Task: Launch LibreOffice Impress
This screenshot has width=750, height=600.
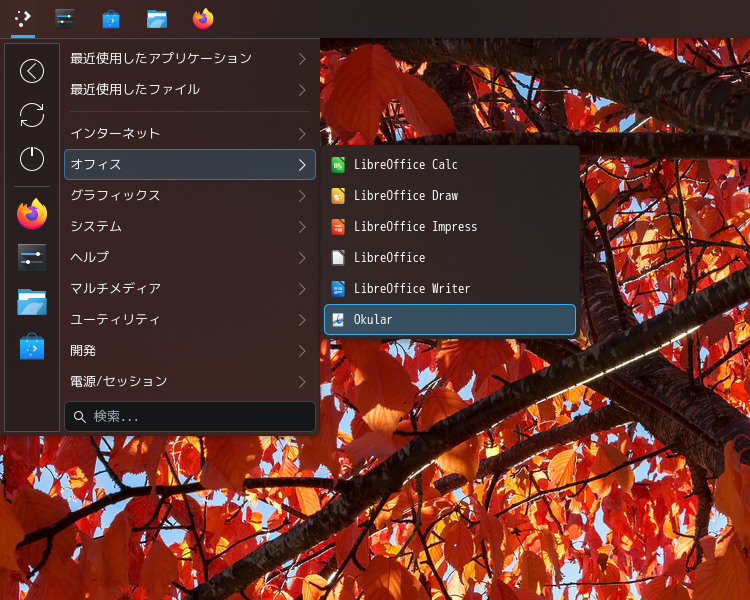Action: coord(450,226)
